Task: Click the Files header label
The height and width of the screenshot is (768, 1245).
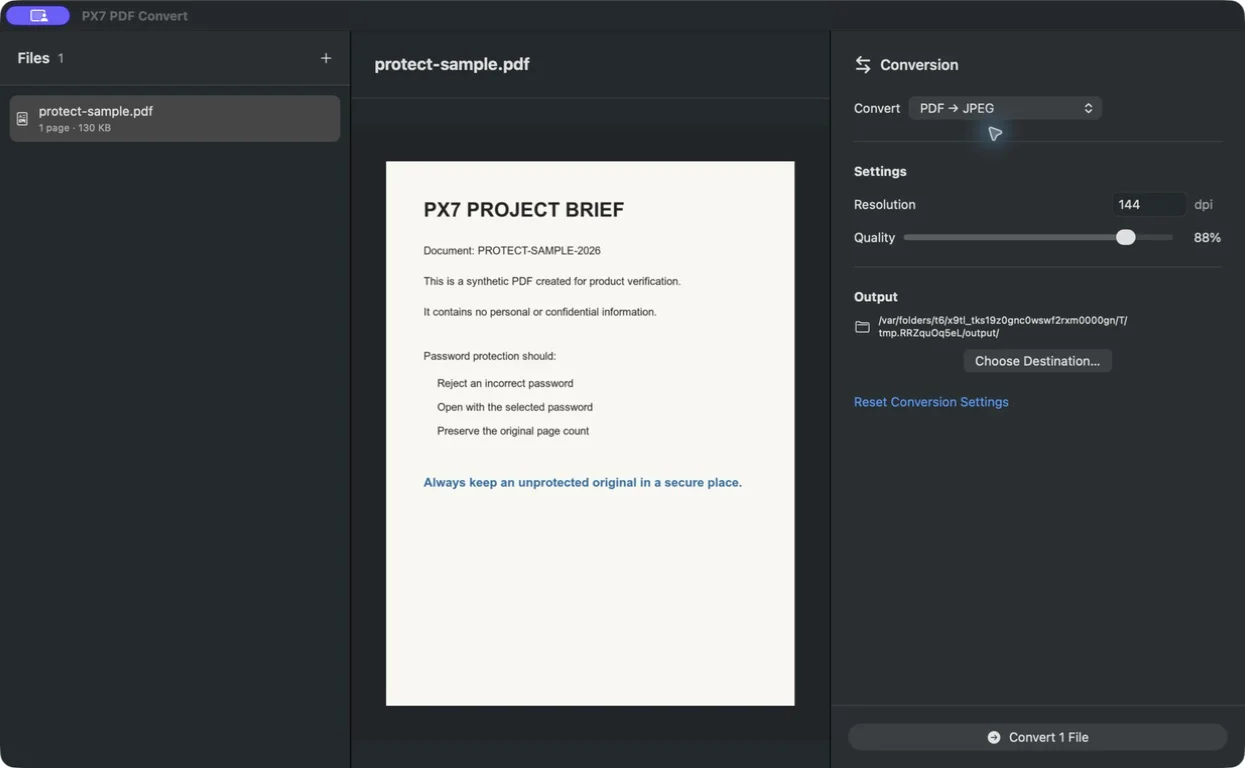Action: point(33,58)
